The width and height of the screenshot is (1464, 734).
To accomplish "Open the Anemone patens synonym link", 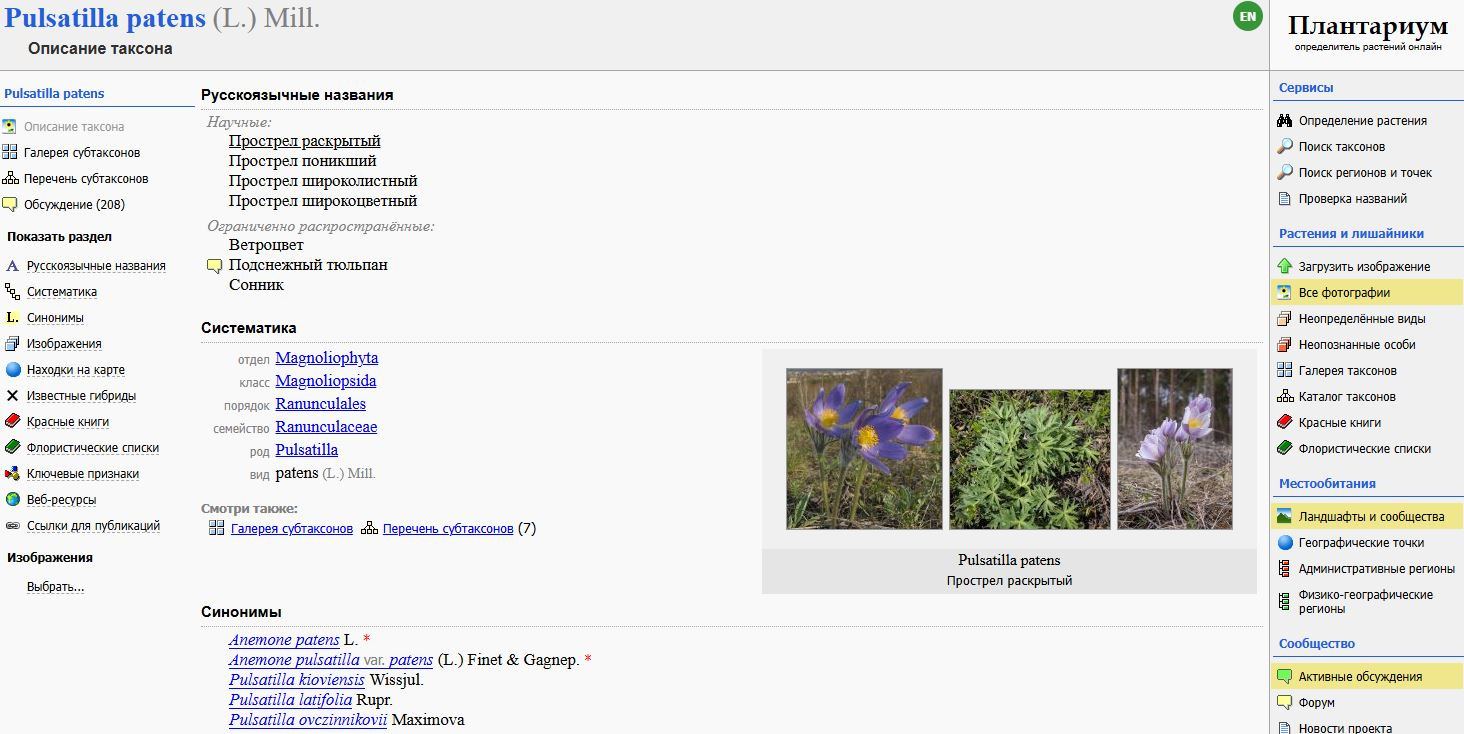I will pyautogui.click(x=284, y=640).
